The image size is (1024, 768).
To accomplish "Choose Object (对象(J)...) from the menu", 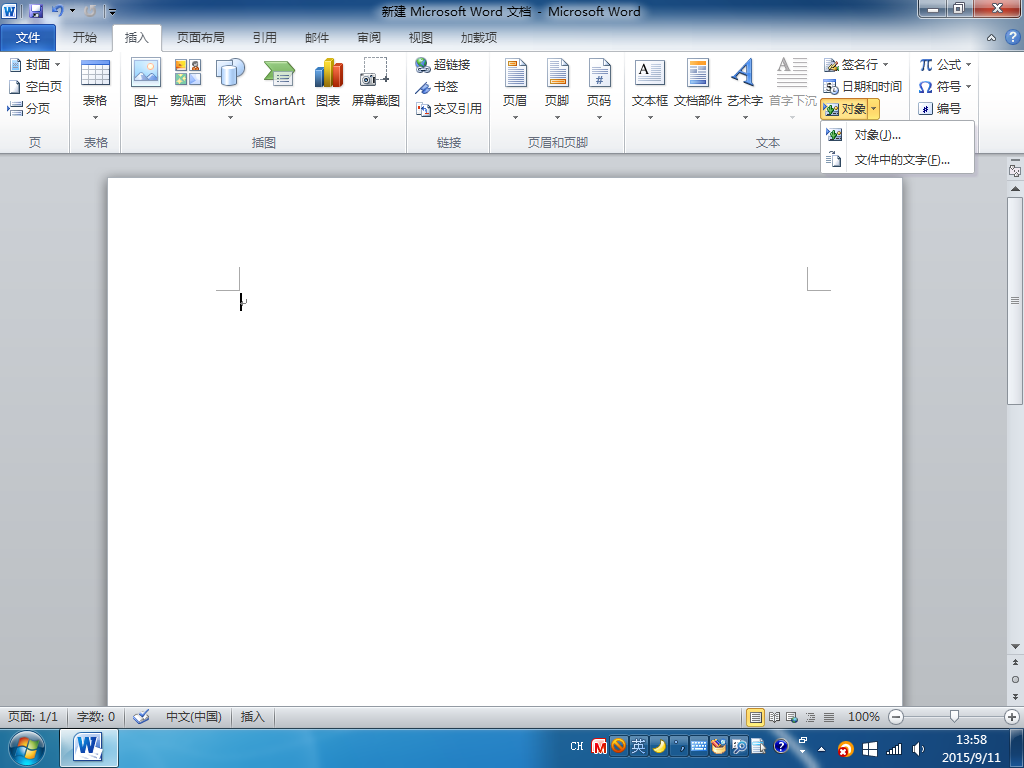I will click(x=897, y=135).
